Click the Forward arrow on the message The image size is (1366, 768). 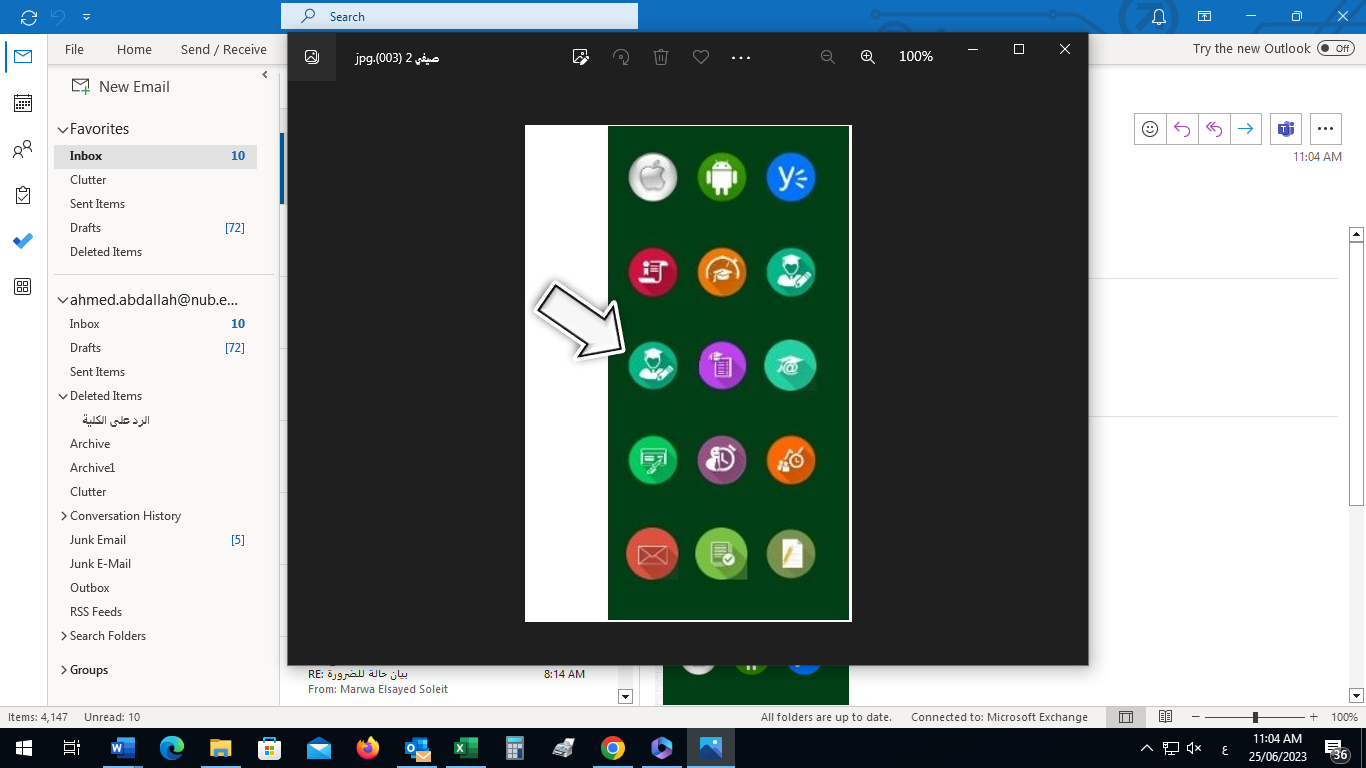coord(1245,129)
